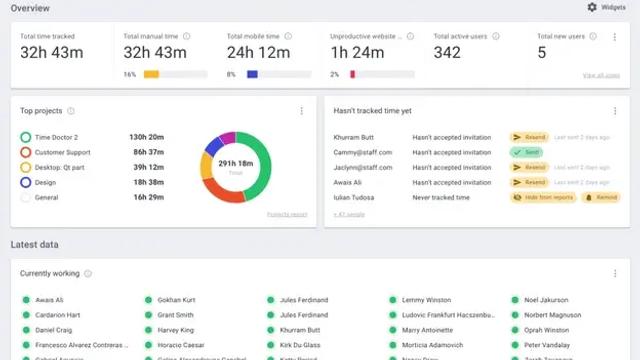
Task: Click green status dot beside Noel Jakurson
Action: pos(515,300)
